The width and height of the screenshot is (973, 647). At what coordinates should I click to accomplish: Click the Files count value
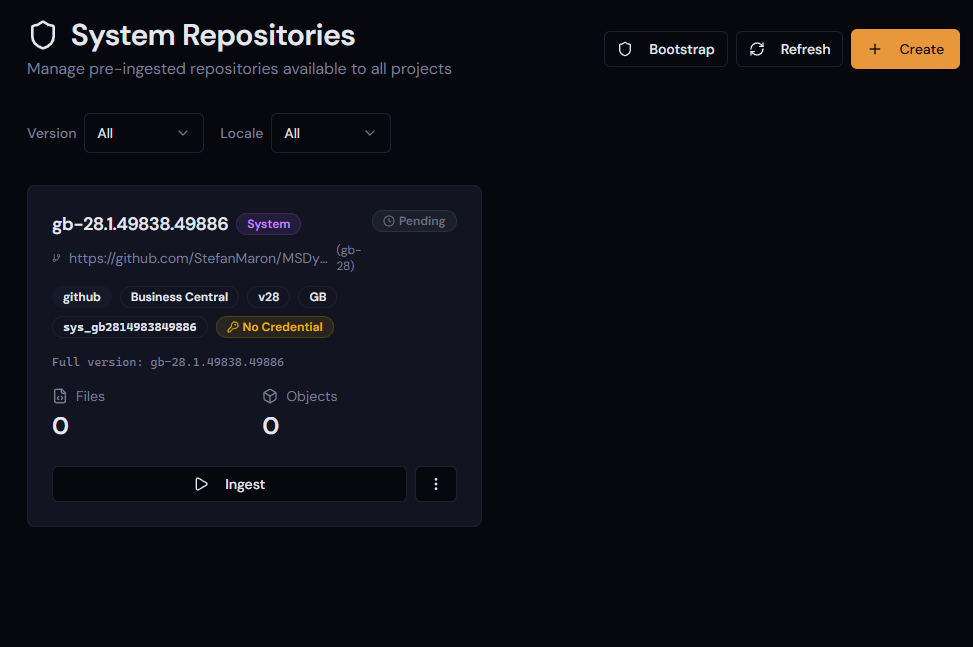tap(60, 426)
